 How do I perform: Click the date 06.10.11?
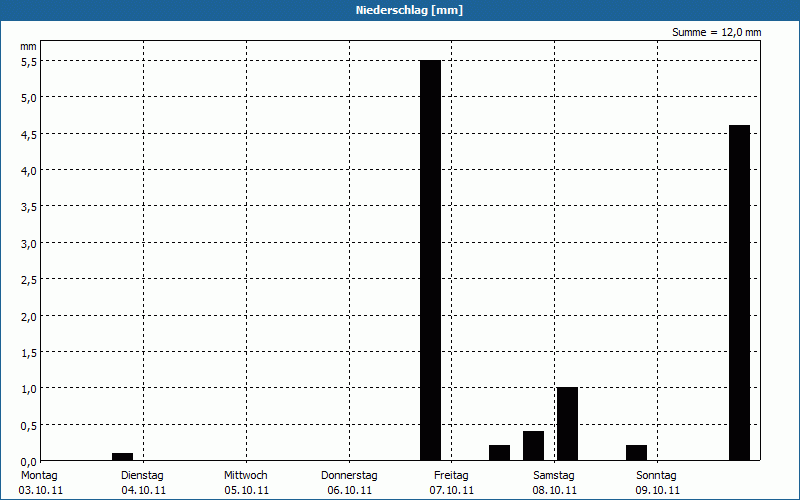pyautogui.click(x=349, y=491)
